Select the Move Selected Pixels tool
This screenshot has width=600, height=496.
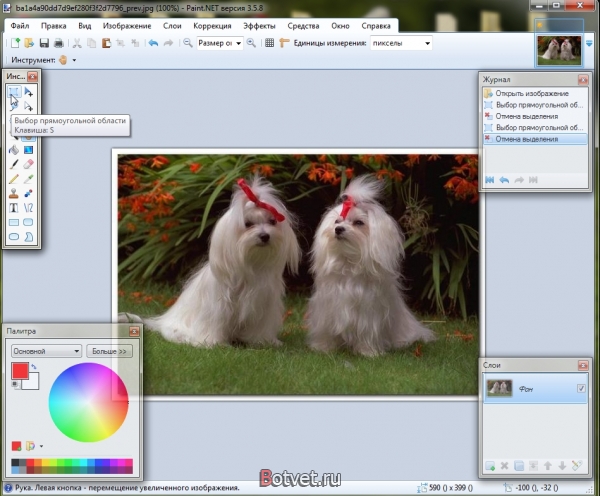(x=29, y=91)
